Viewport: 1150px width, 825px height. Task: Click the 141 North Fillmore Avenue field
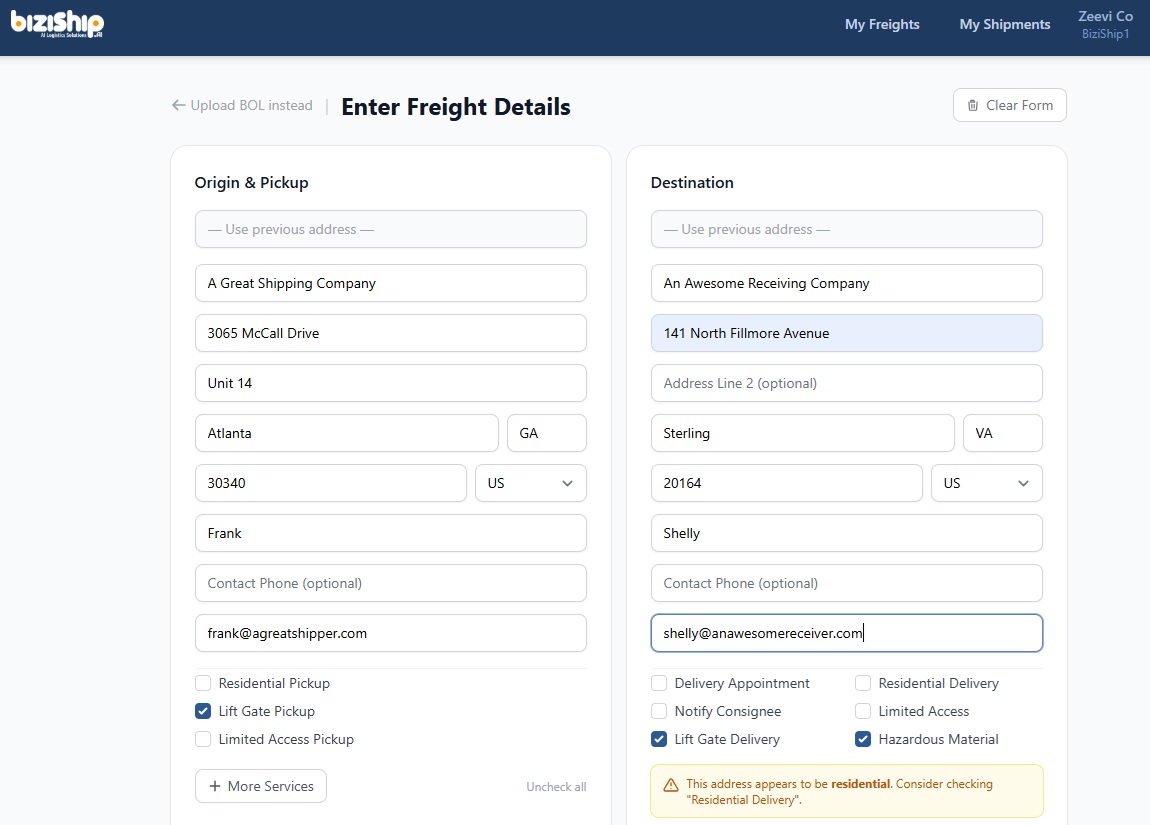(847, 333)
